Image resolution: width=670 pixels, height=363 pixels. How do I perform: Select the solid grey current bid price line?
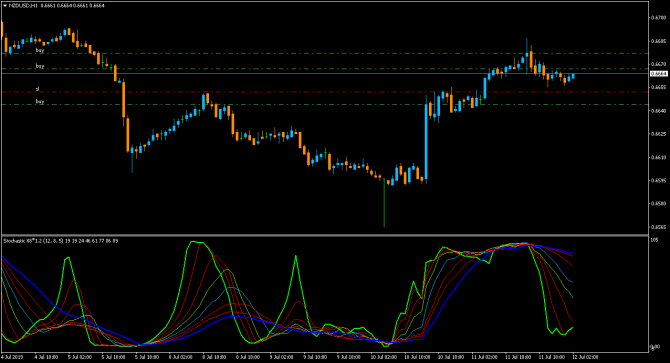325,73
